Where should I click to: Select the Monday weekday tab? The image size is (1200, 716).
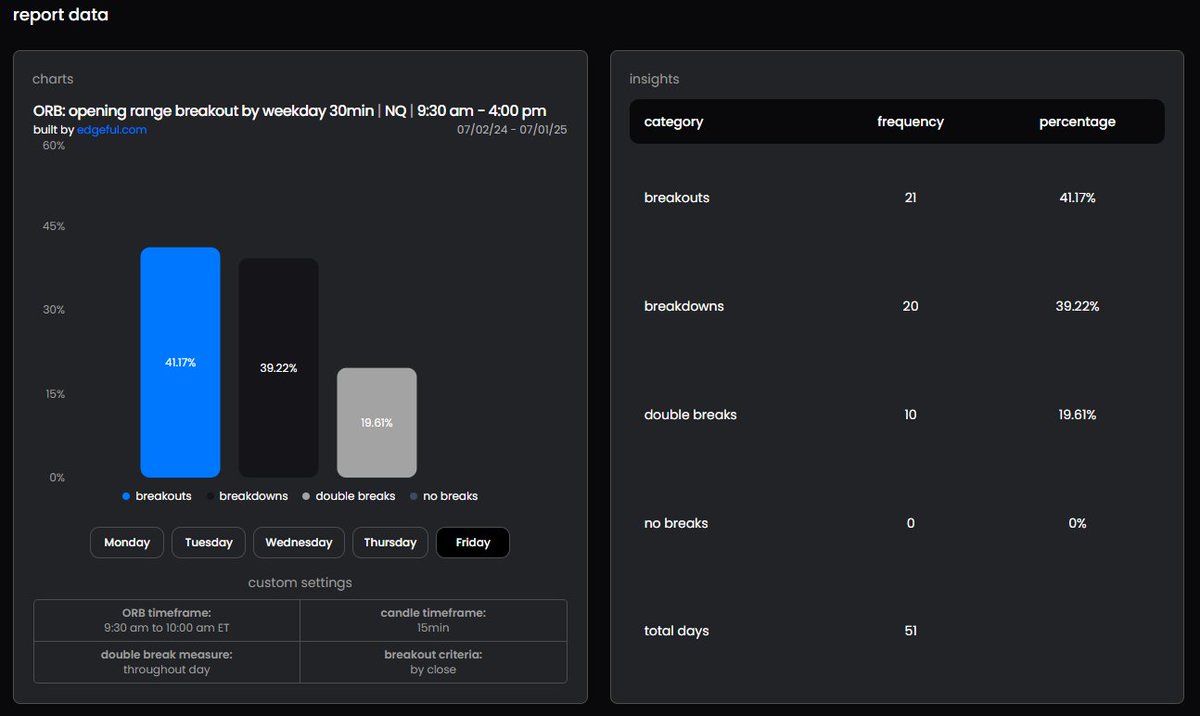click(x=127, y=542)
